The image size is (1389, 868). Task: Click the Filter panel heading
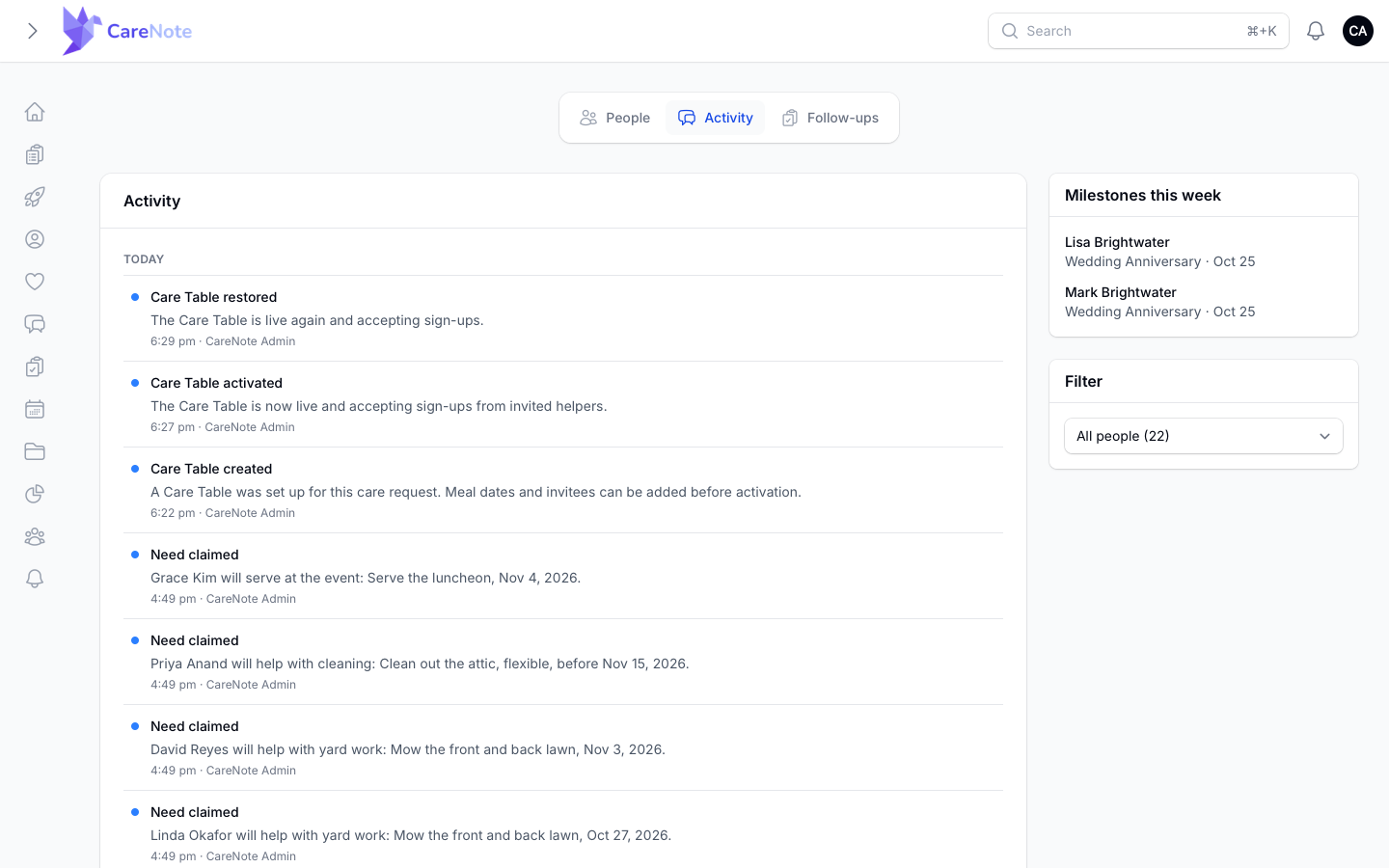(1084, 381)
